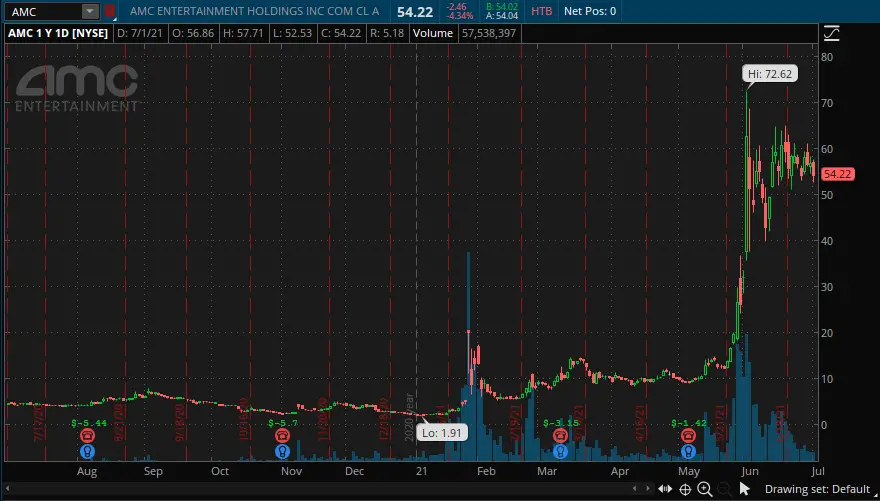Activate the crosshair pan tool icon
This screenshot has height=501, width=880.
(685, 489)
